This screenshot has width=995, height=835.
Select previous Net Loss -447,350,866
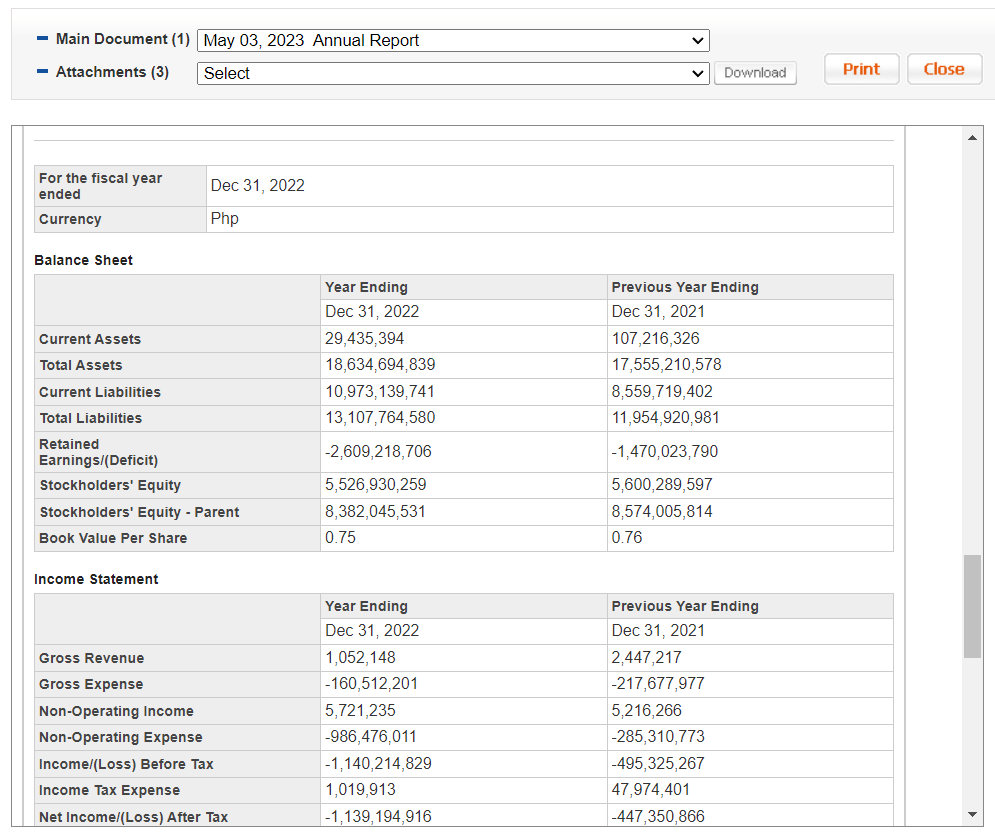[658, 817]
